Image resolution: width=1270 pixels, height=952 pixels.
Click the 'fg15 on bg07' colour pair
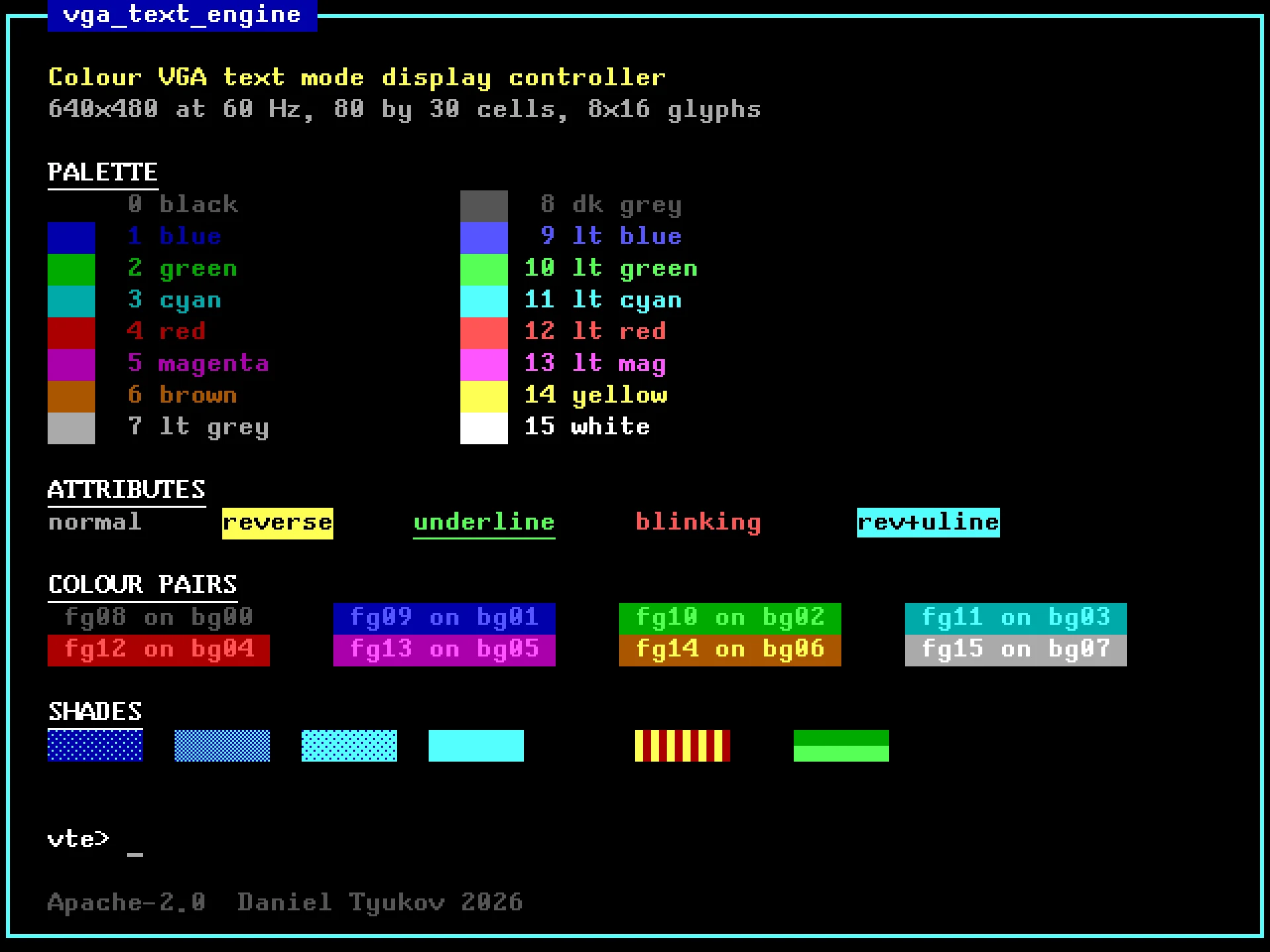click(1016, 651)
